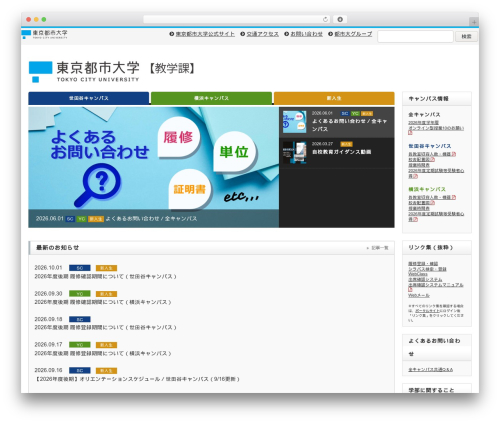This screenshot has height=423, width=500.
Task: Open よくあるお問い合わせ／全キャンパス slide title
Action: (x=349, y=125)
